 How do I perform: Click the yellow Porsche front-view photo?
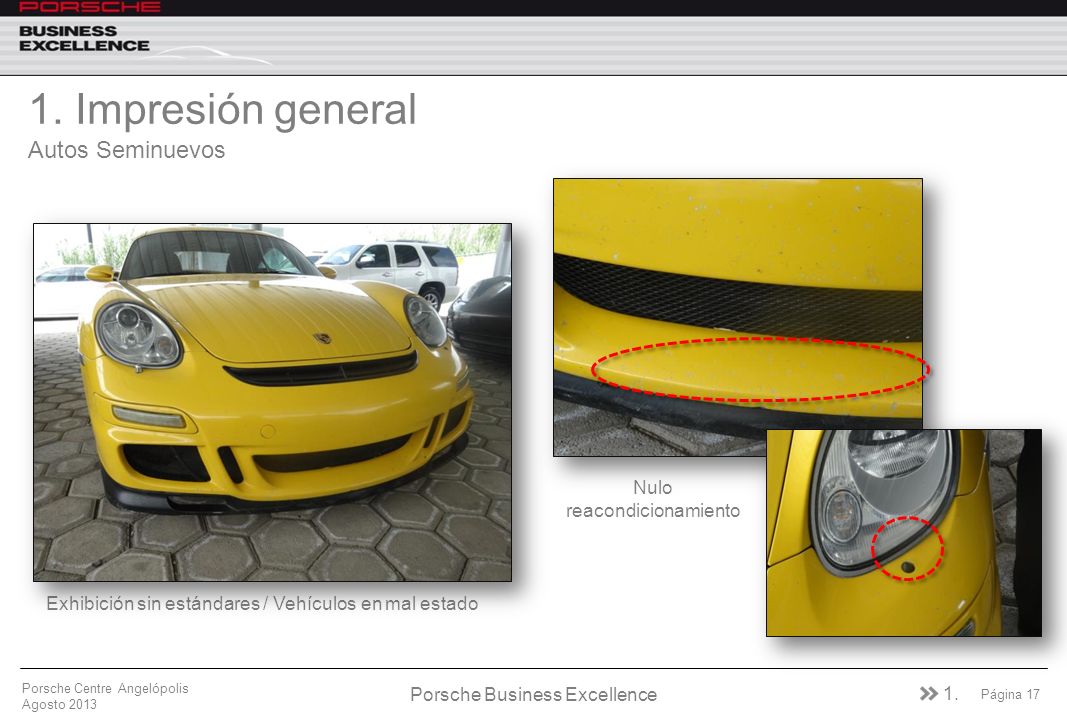[272, 402]
